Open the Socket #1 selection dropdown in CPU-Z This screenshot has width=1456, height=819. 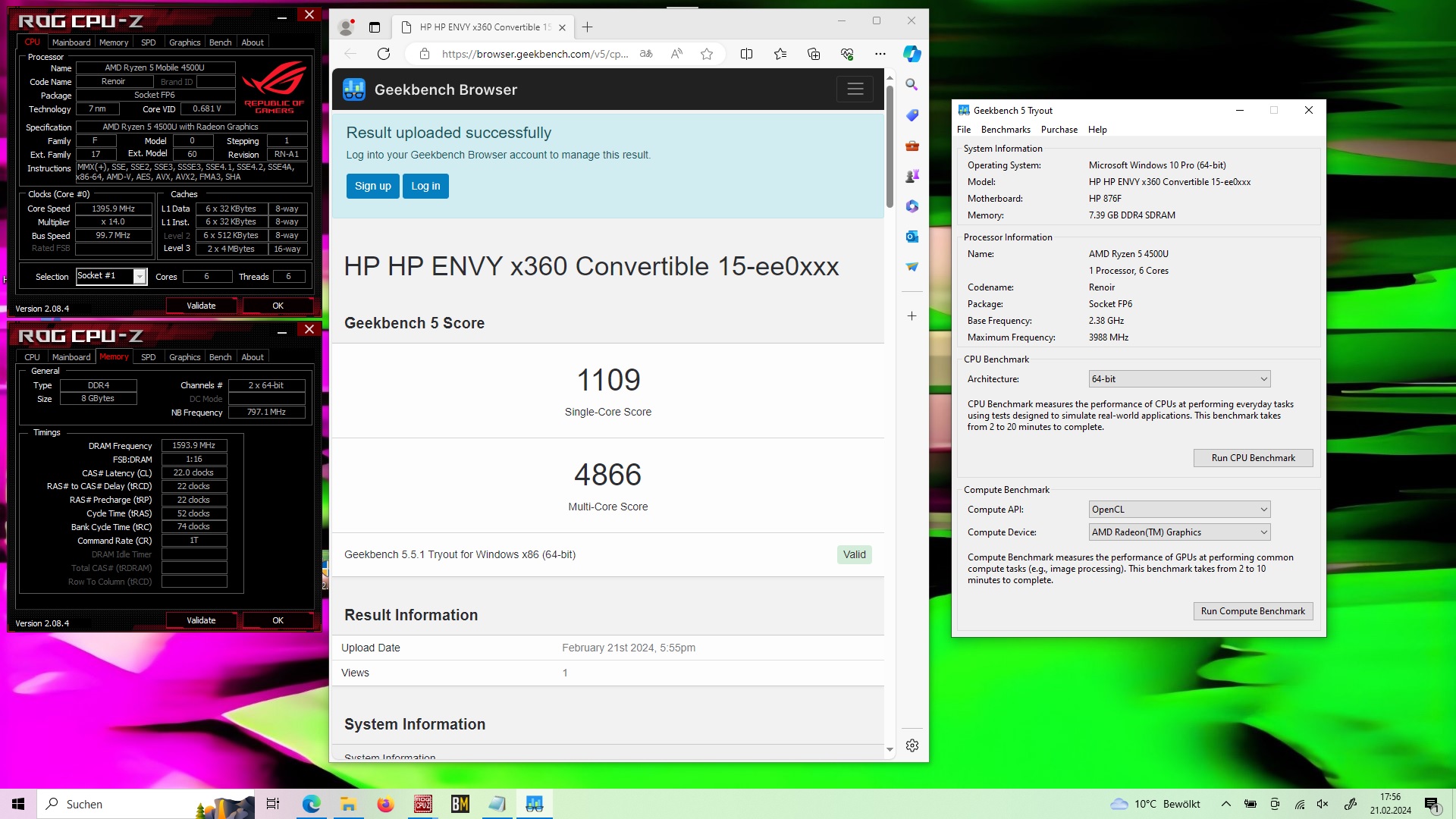point(111,276)
